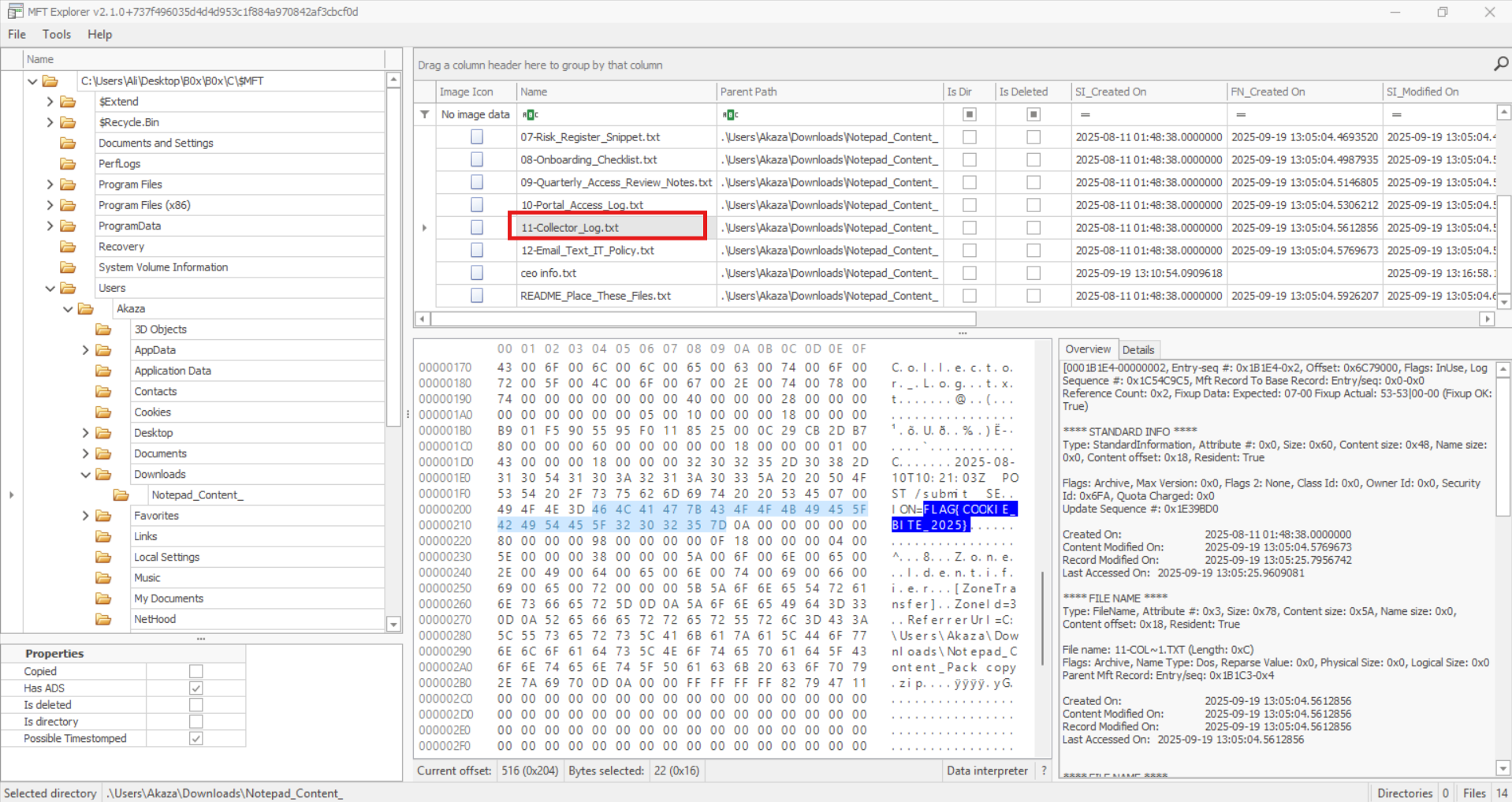This screenshot has height=802, width=1512.
Task: Collapse the Akaza folder node
Action: pos(68,309)
